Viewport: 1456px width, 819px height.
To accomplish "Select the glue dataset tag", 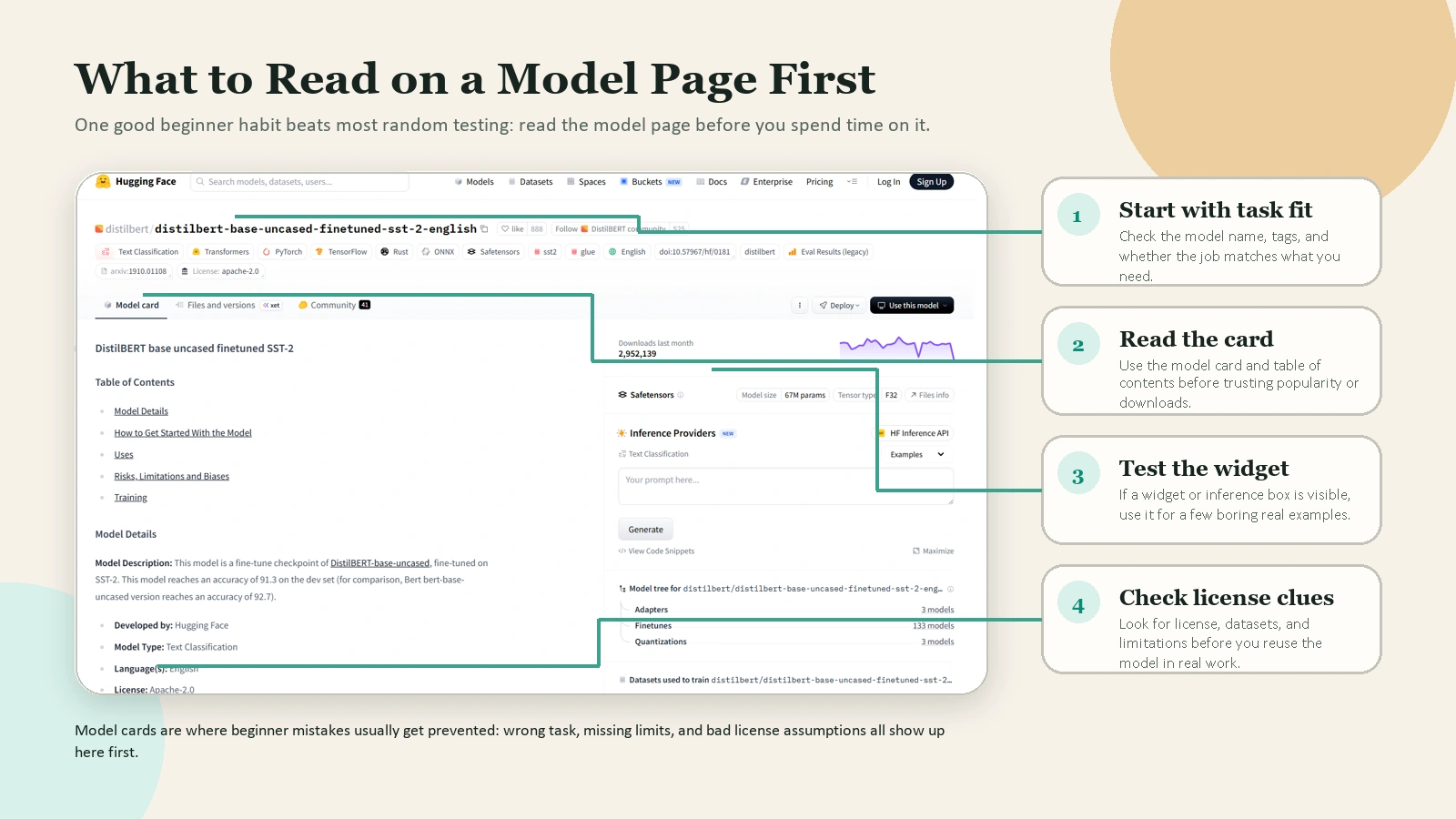I will (582, 252).
